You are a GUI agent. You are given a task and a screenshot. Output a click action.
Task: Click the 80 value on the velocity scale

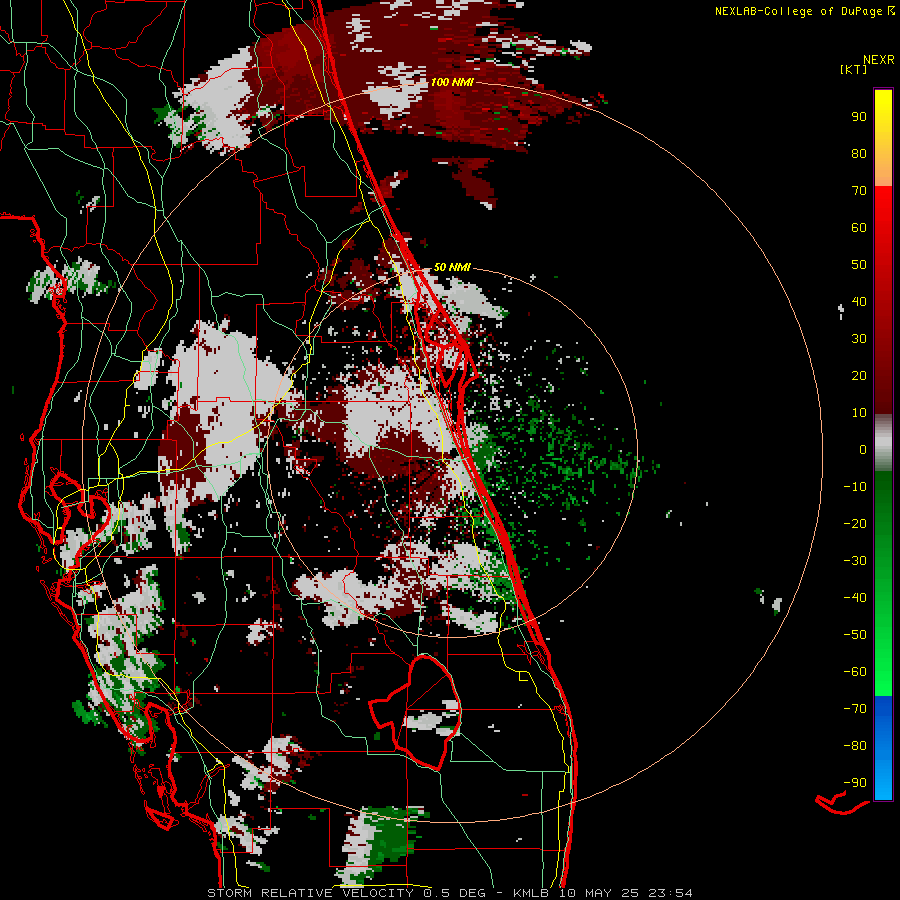859,153
